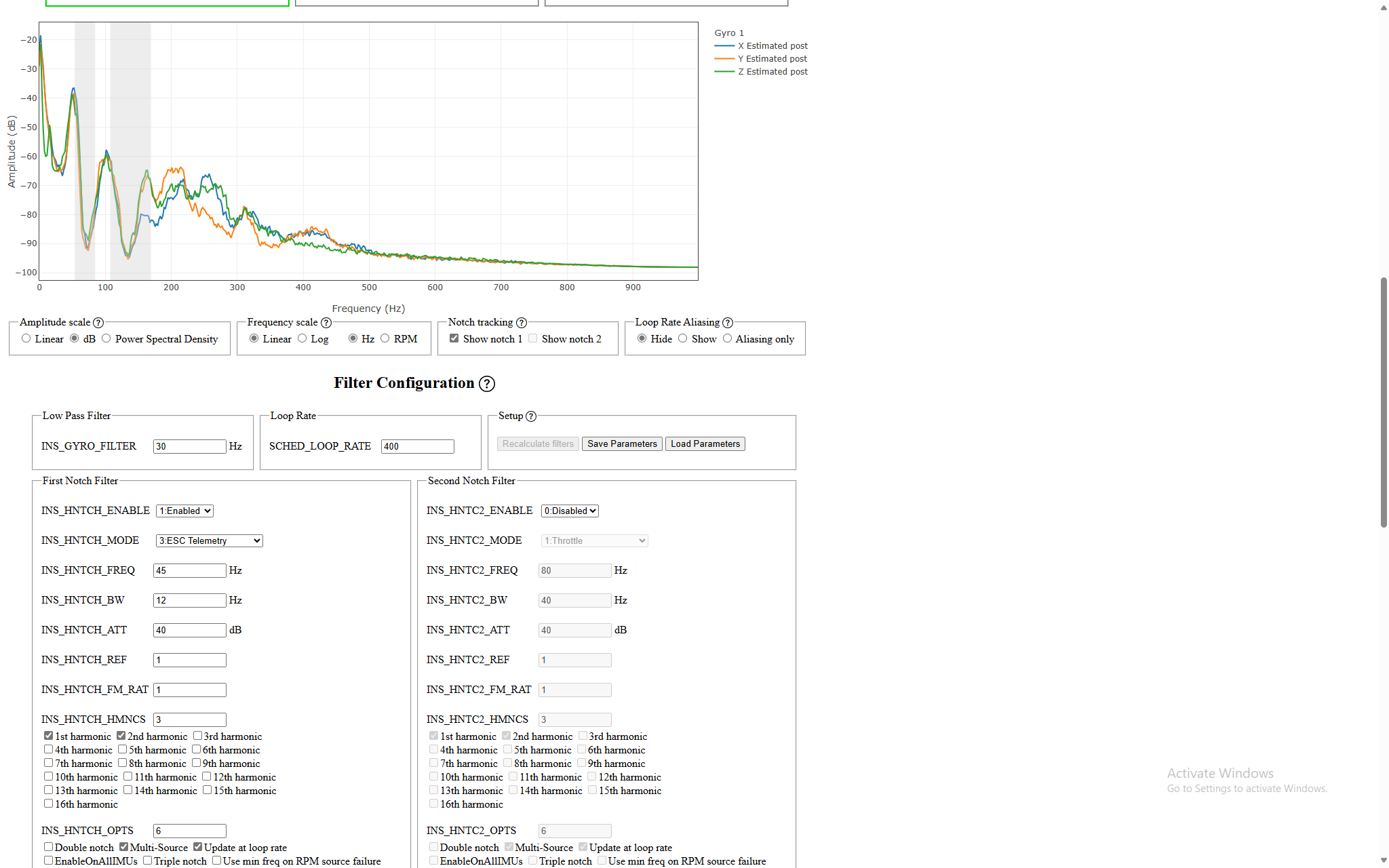The width and height of the screenshot is (1389, 868).
Task: Enable the 3rd harmonic for first notch
Action: coord(197,735)
